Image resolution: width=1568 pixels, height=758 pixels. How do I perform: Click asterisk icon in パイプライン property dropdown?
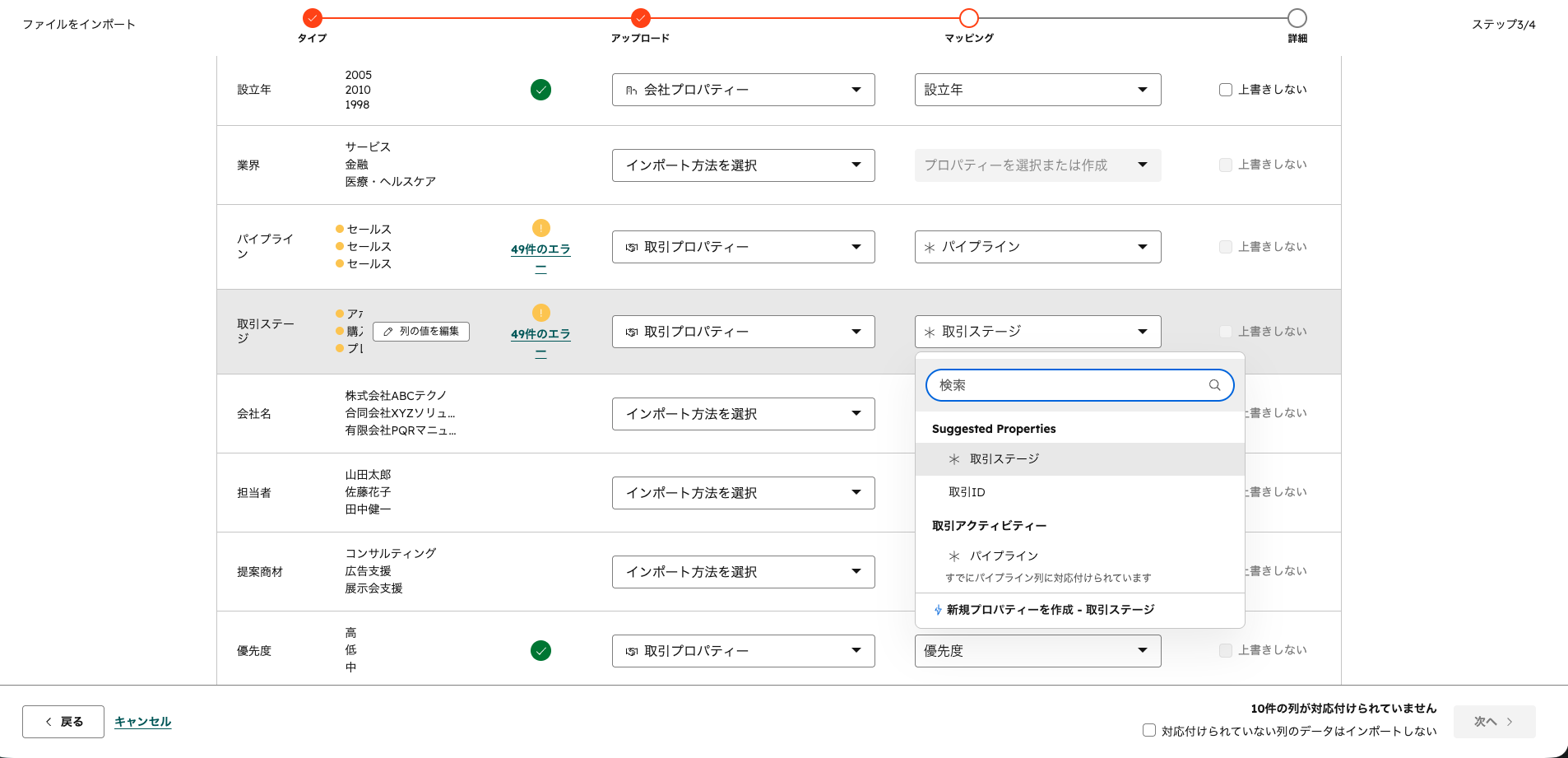pyautogui.click(x=930, y=247)
